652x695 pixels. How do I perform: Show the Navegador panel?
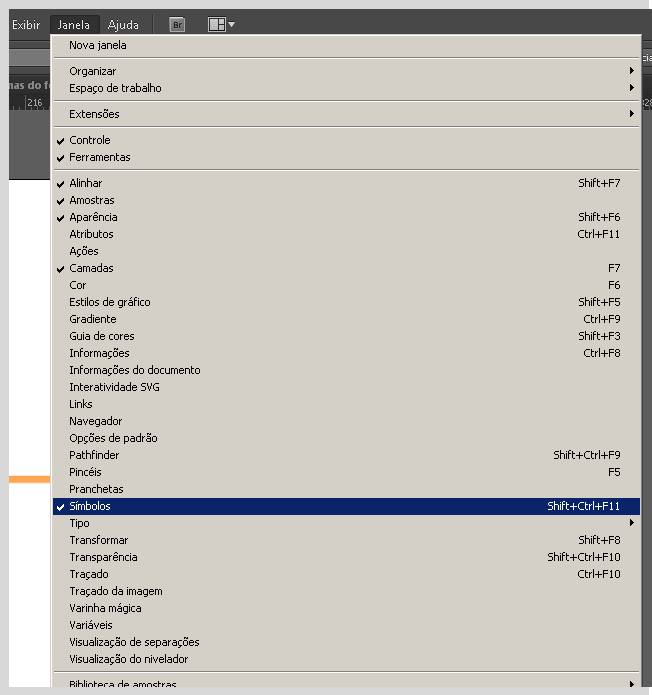point(347,421)
